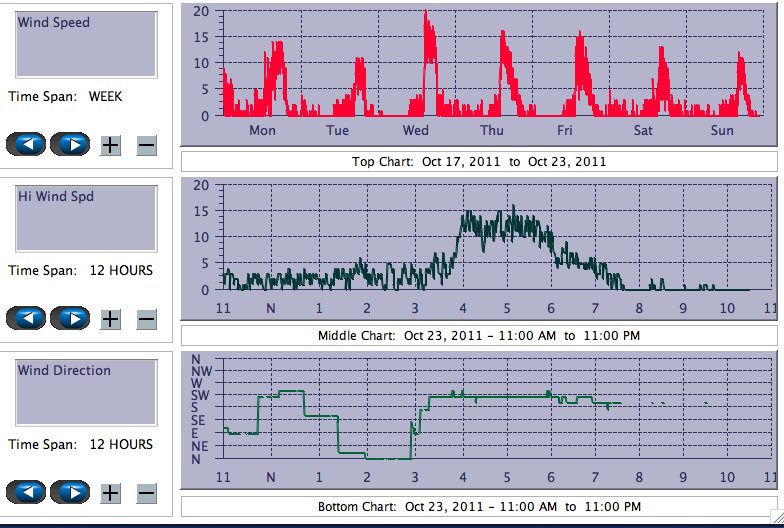The width and height of the screenshot is (784, 528).
Task: Click Wednesday's peak on the weekly wind chart
Action: (x=426, y=14)
